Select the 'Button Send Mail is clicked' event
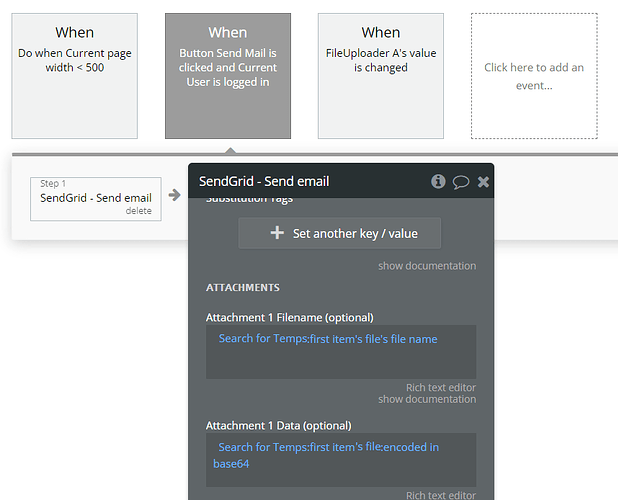 point(228,76)
